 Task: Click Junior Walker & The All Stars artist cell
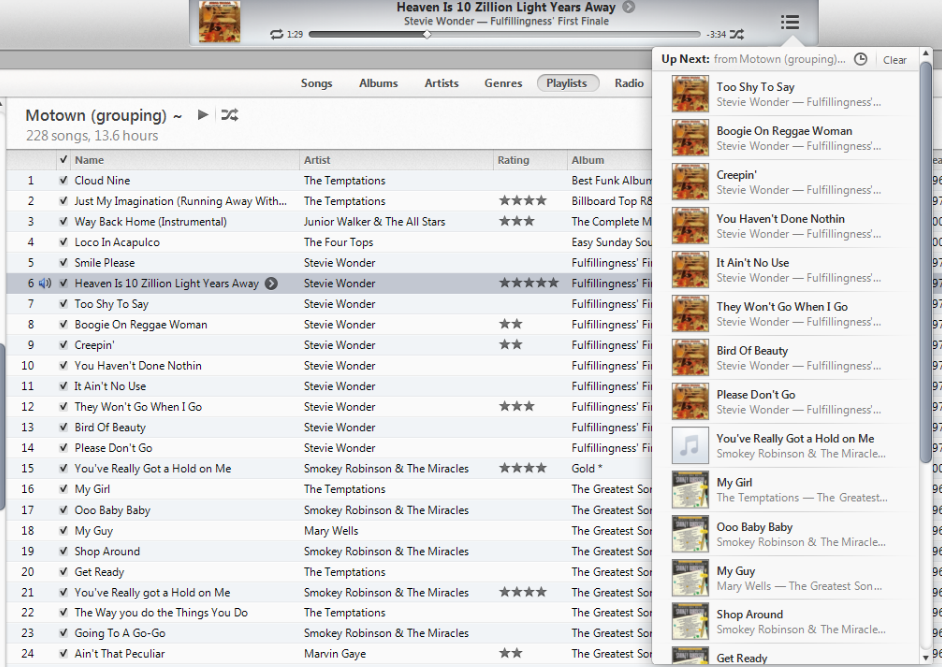[x=374, y=221]
